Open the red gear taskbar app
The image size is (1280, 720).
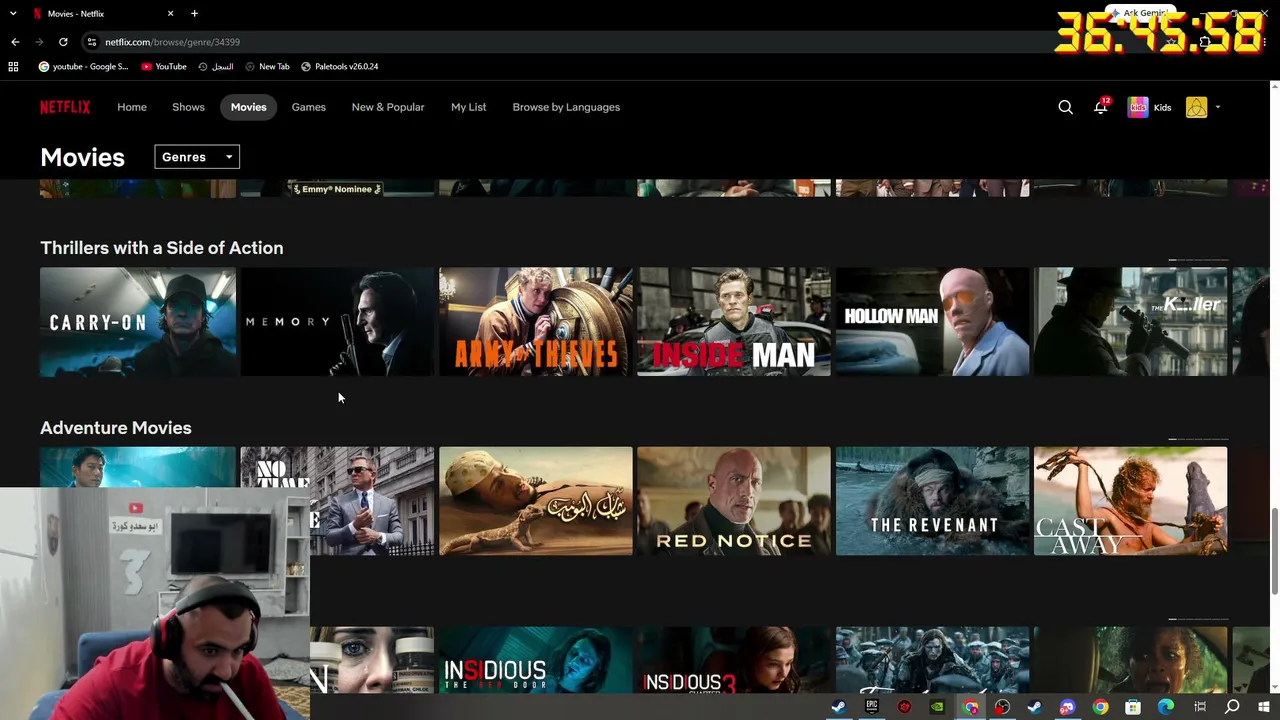tap(905, 707)
